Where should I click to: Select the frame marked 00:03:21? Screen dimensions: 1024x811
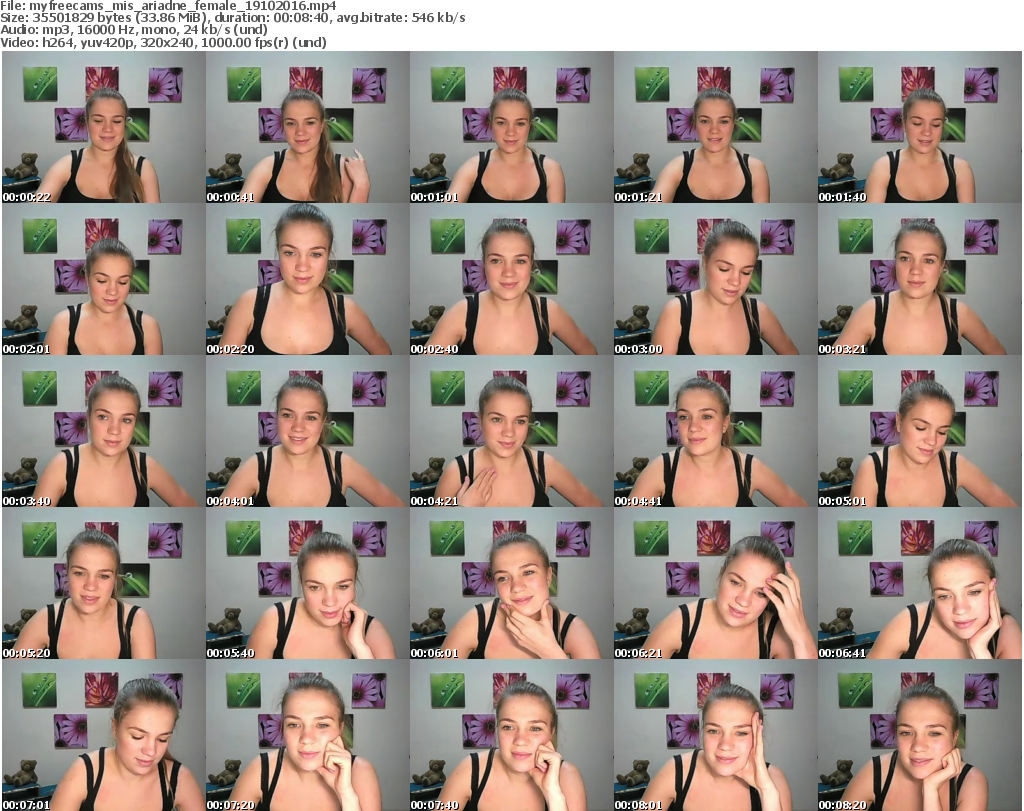click(918, 280)
